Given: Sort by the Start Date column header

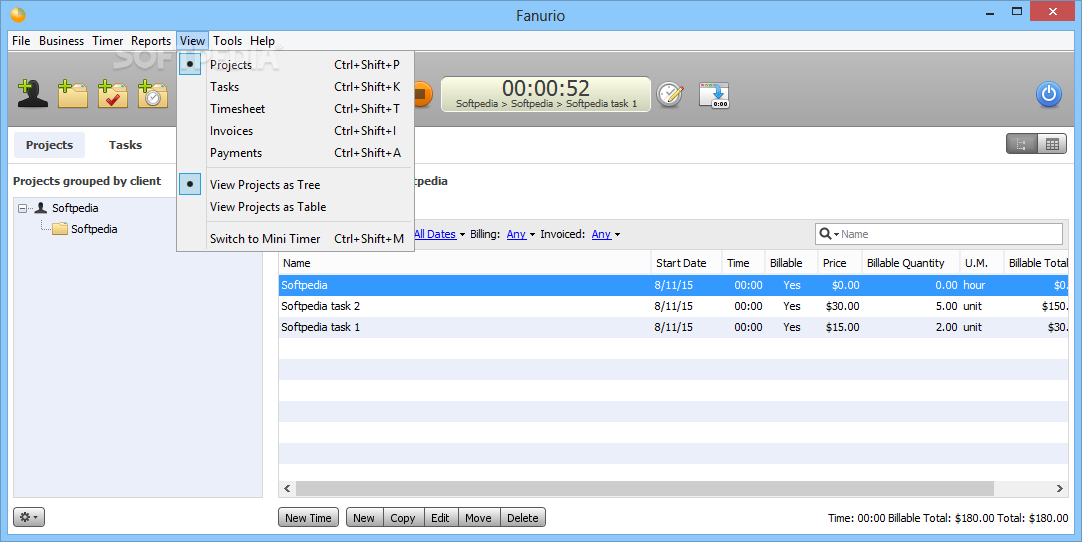Looking at the screenshot, I should pos(686,263).
